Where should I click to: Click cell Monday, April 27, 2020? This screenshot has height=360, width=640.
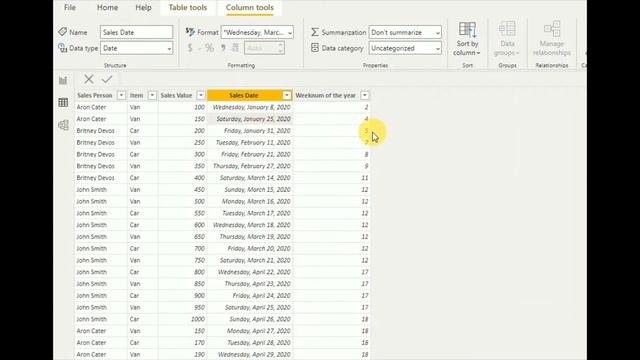(250, 331)
